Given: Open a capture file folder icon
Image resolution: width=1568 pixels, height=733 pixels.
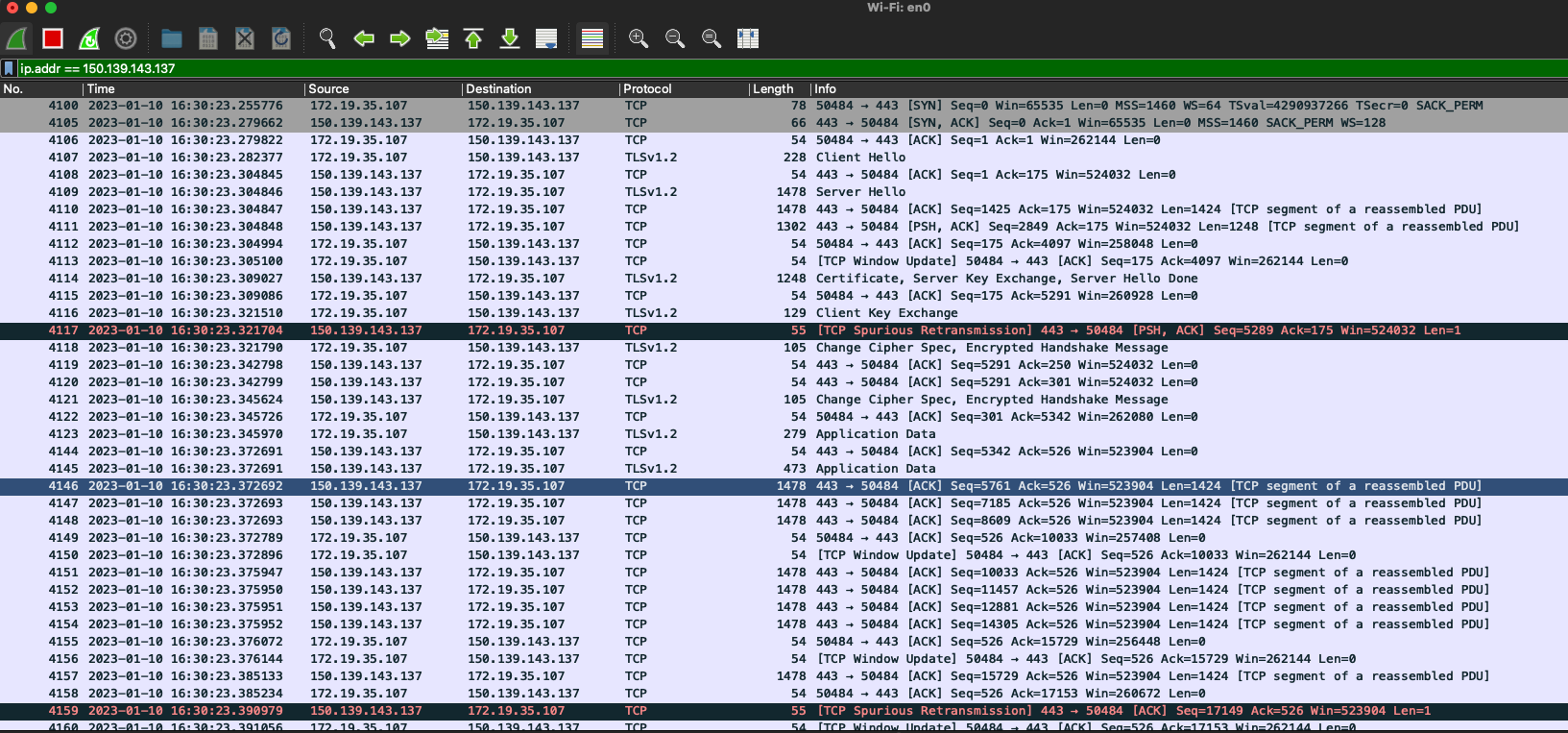Looking at the screenshot, I should (x=172, y=38).
